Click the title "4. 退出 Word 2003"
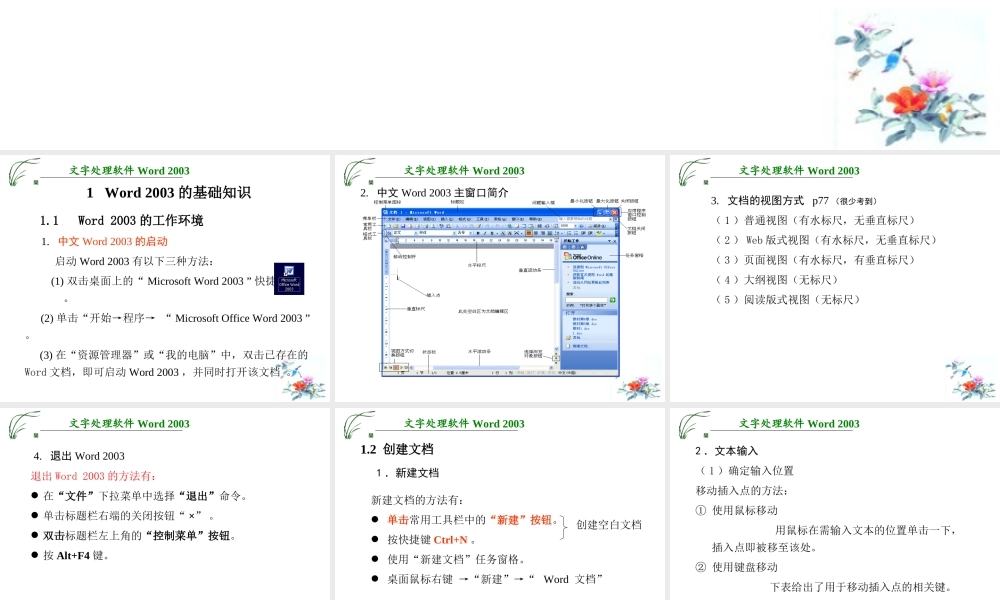This screenshot has height=600, width=1000. click(79, 456)
